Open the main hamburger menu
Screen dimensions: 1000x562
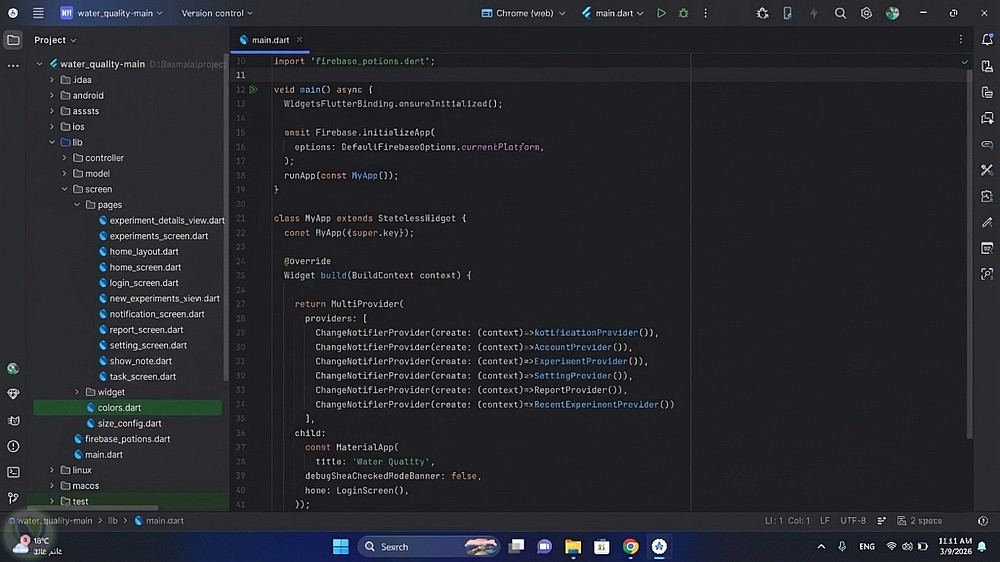click(x=38, y=13)
